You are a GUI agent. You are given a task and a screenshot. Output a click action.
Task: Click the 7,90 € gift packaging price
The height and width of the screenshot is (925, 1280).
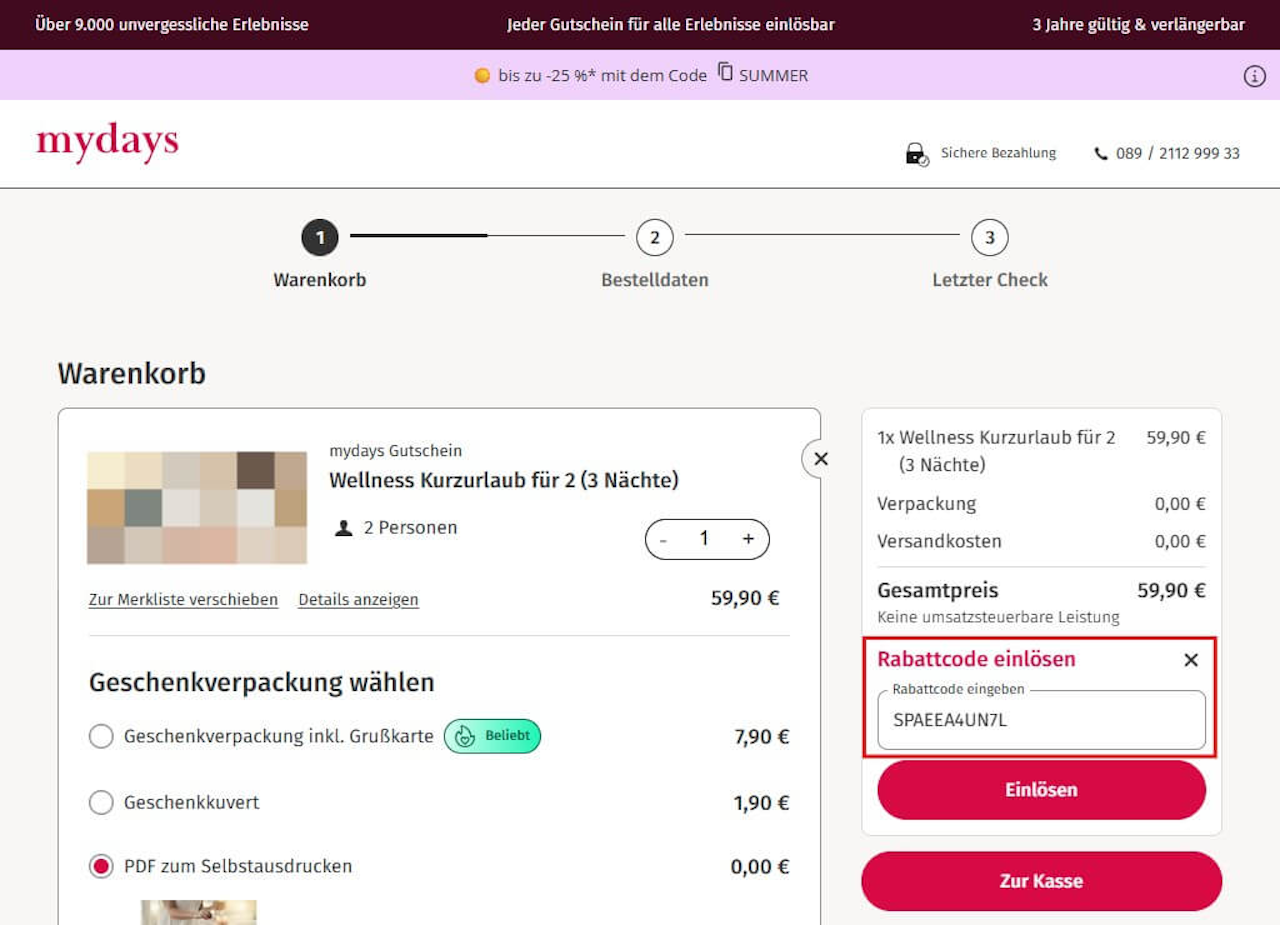tap(762, 737)
